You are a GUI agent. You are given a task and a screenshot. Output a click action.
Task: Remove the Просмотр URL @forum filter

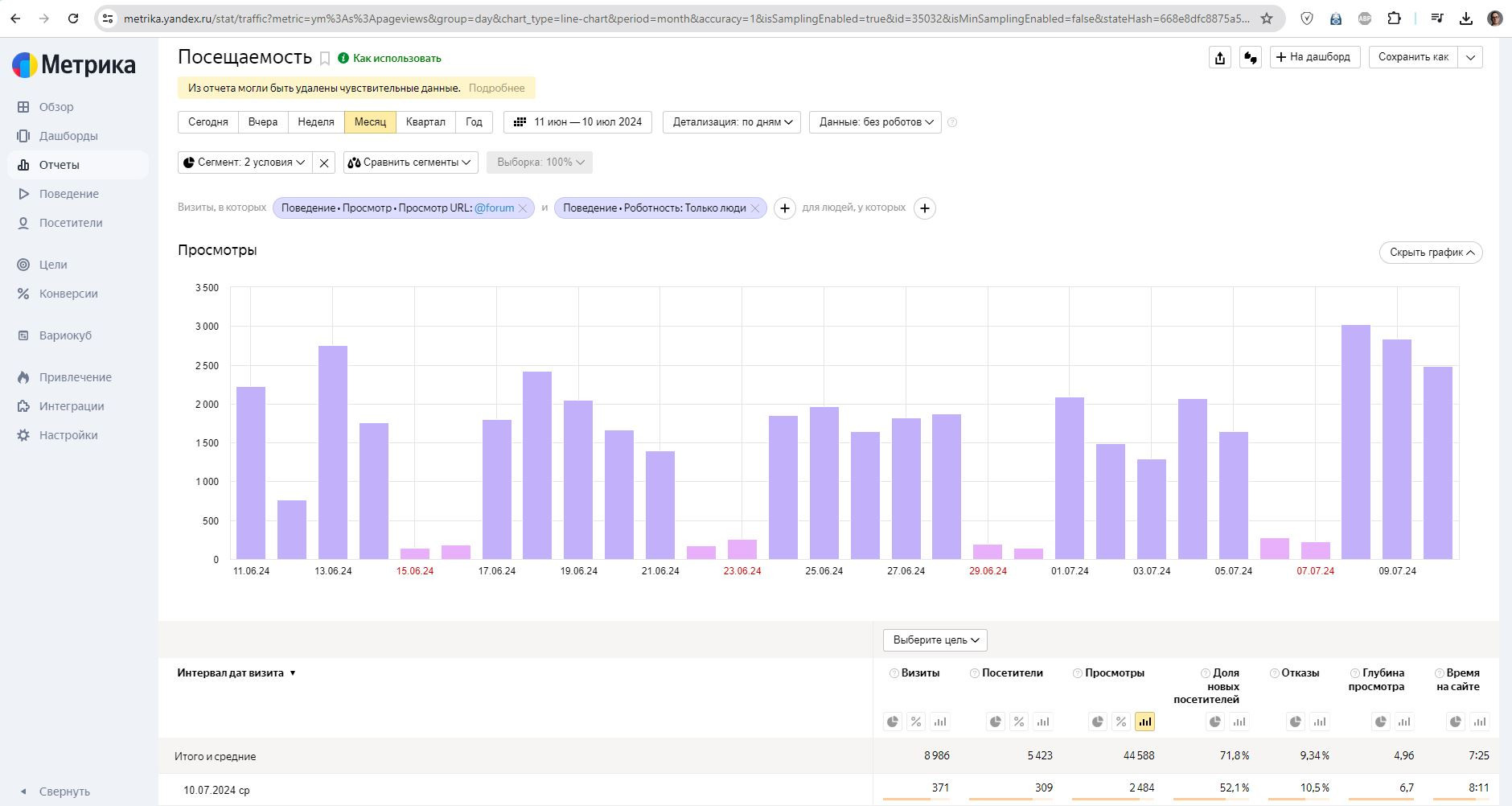click(x=523, y=208)
